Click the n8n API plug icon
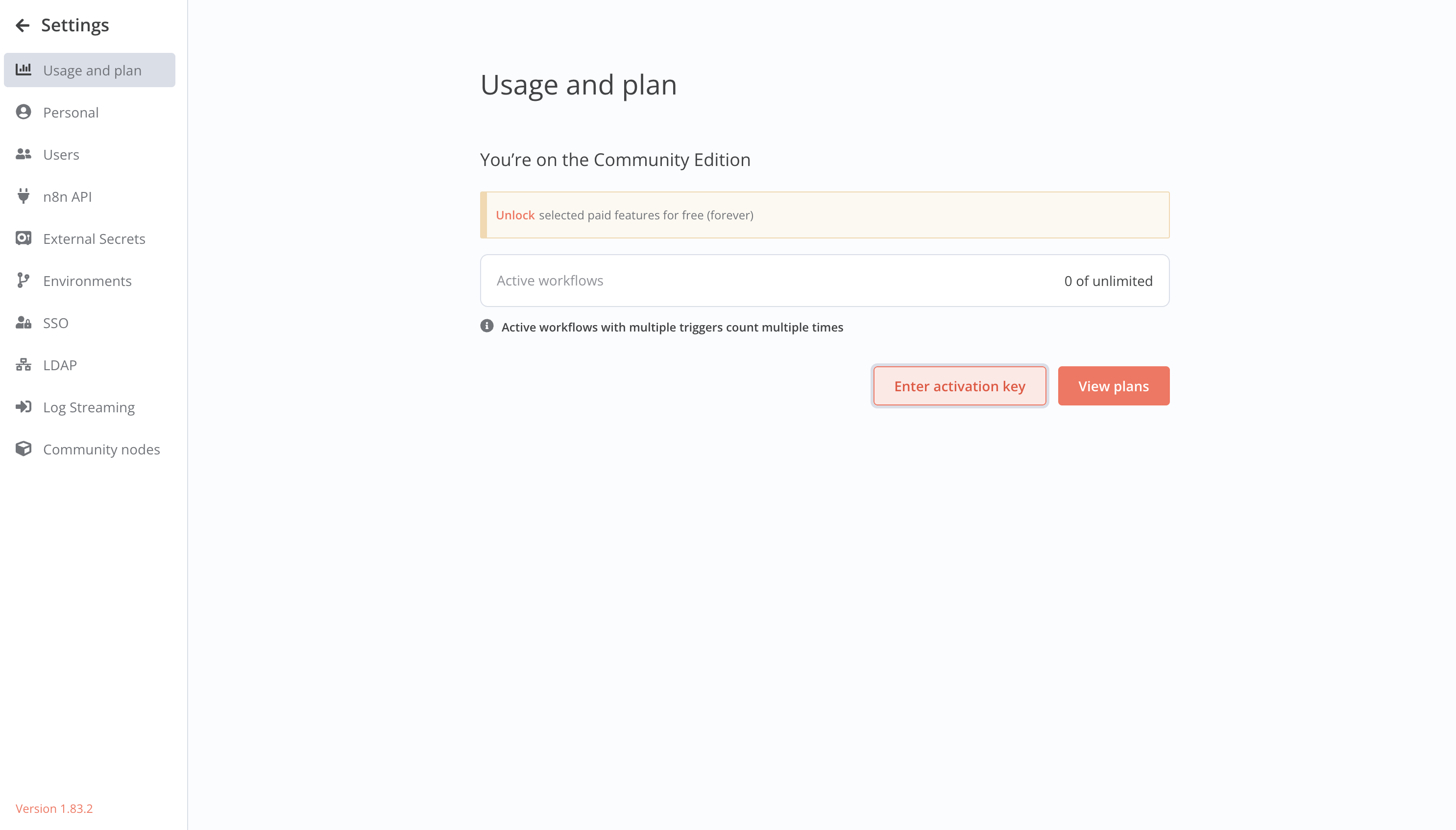The height and width of the screenshot is (830, 1456). (24, 196)
